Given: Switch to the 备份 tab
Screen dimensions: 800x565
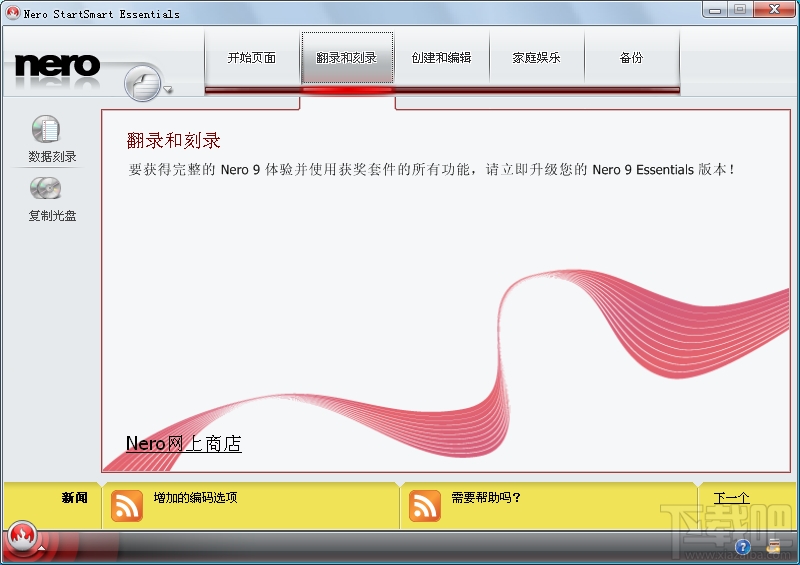Looking at the screenshot, I should coord(632,58).
